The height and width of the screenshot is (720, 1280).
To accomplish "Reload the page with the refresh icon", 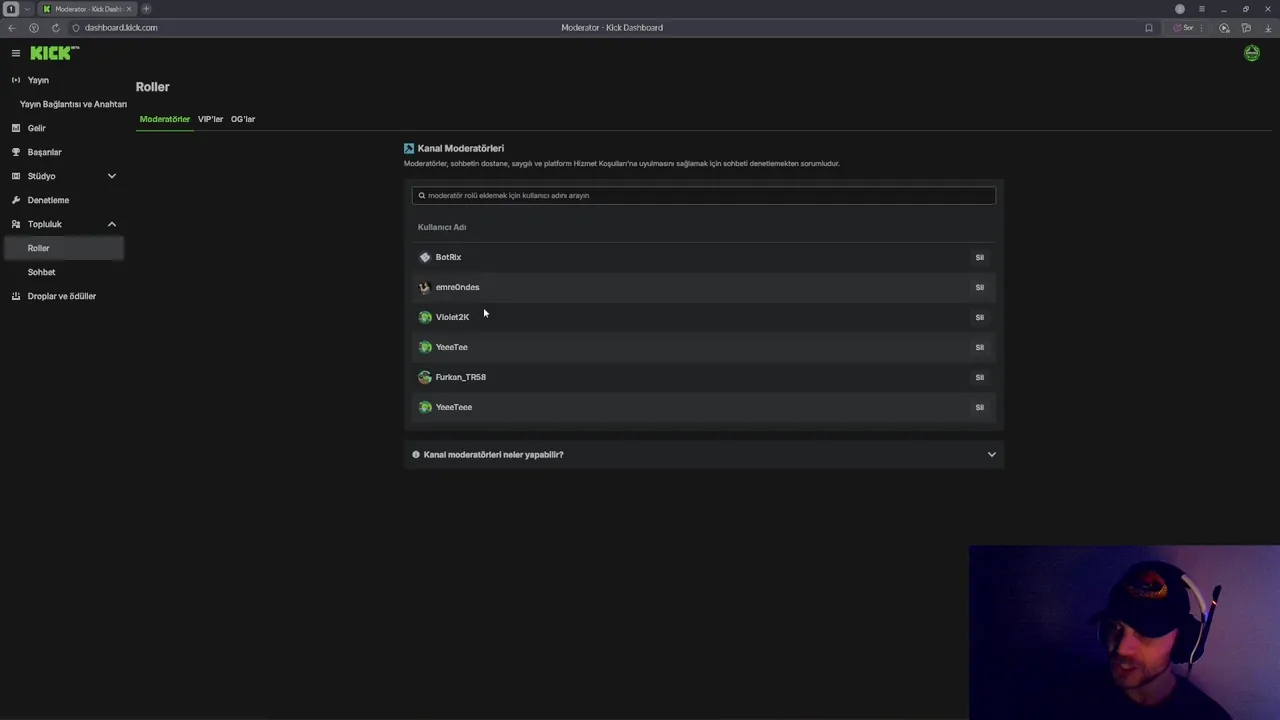I will (x=55, y=28).
